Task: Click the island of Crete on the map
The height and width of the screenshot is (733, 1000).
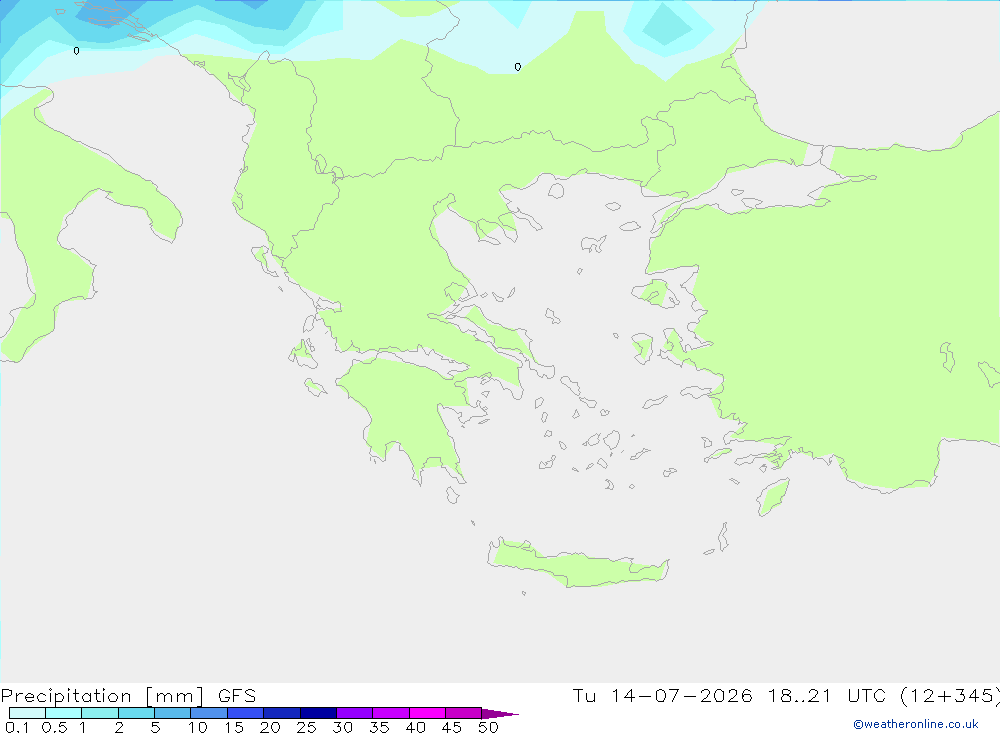Action: click(x=577, y=565)
